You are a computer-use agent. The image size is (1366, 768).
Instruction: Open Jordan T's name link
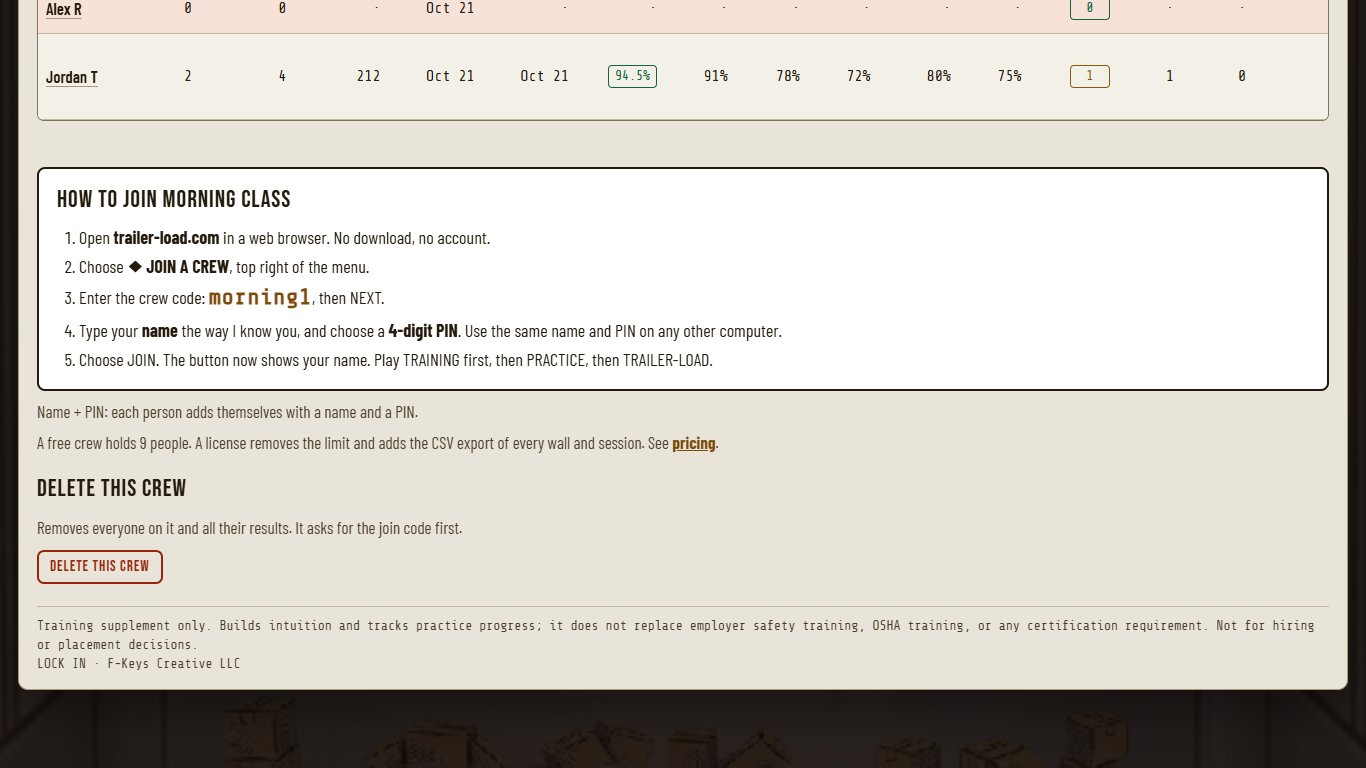coord(72,77)
